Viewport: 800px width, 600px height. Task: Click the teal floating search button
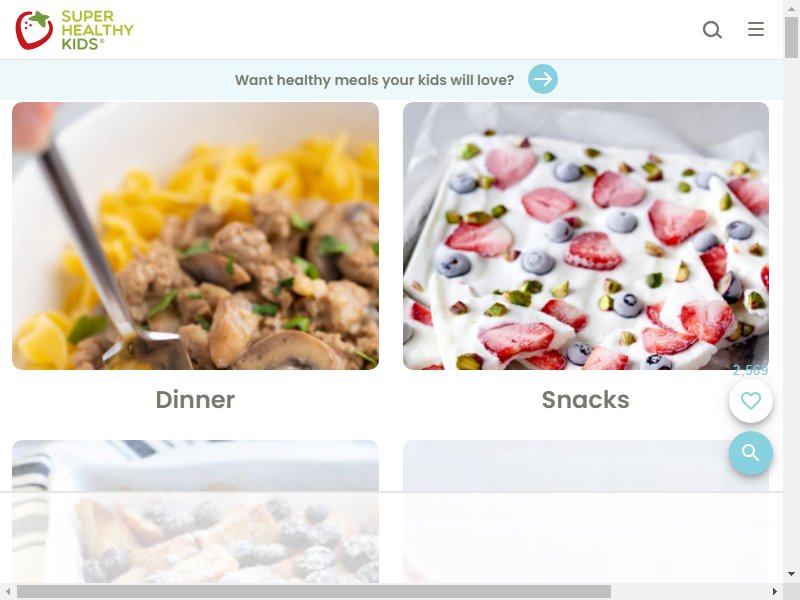[x=751, y=453]
